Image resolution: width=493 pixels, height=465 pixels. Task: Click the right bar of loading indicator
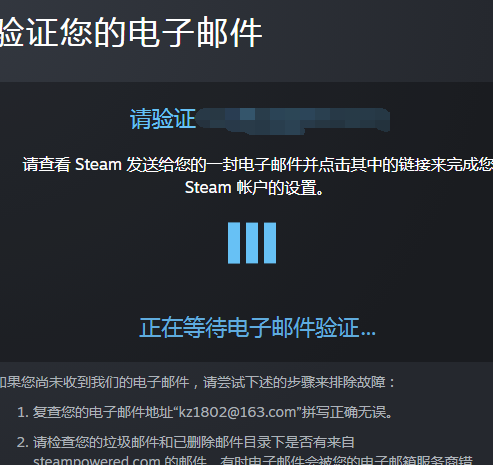click(270, 243)
